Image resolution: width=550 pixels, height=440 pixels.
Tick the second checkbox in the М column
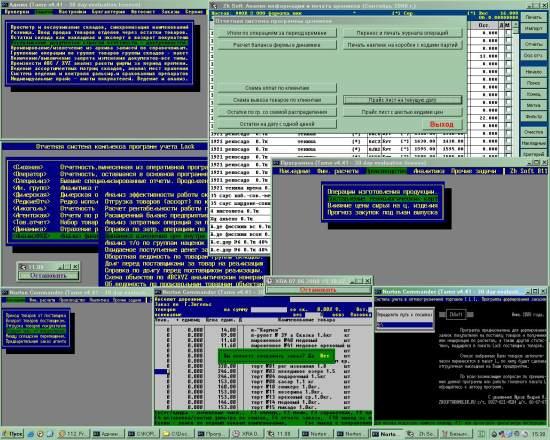(x=508, y=41)
